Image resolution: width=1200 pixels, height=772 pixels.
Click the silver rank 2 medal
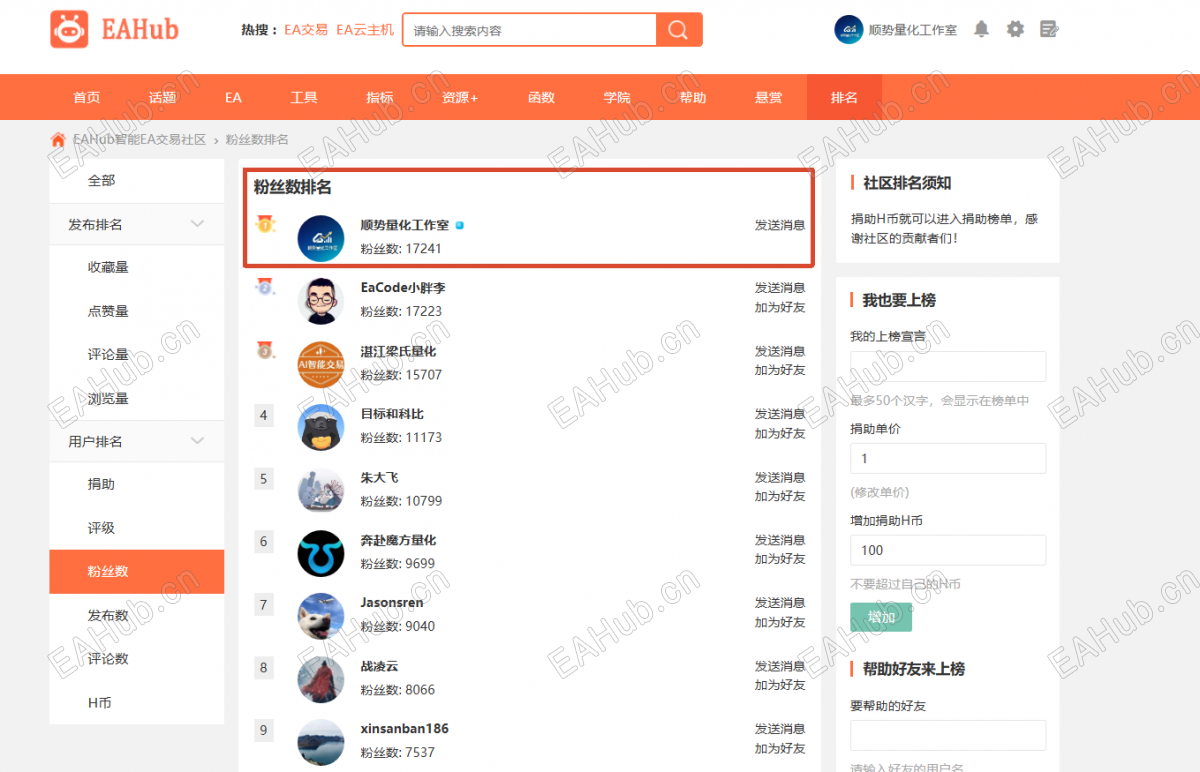264,287
